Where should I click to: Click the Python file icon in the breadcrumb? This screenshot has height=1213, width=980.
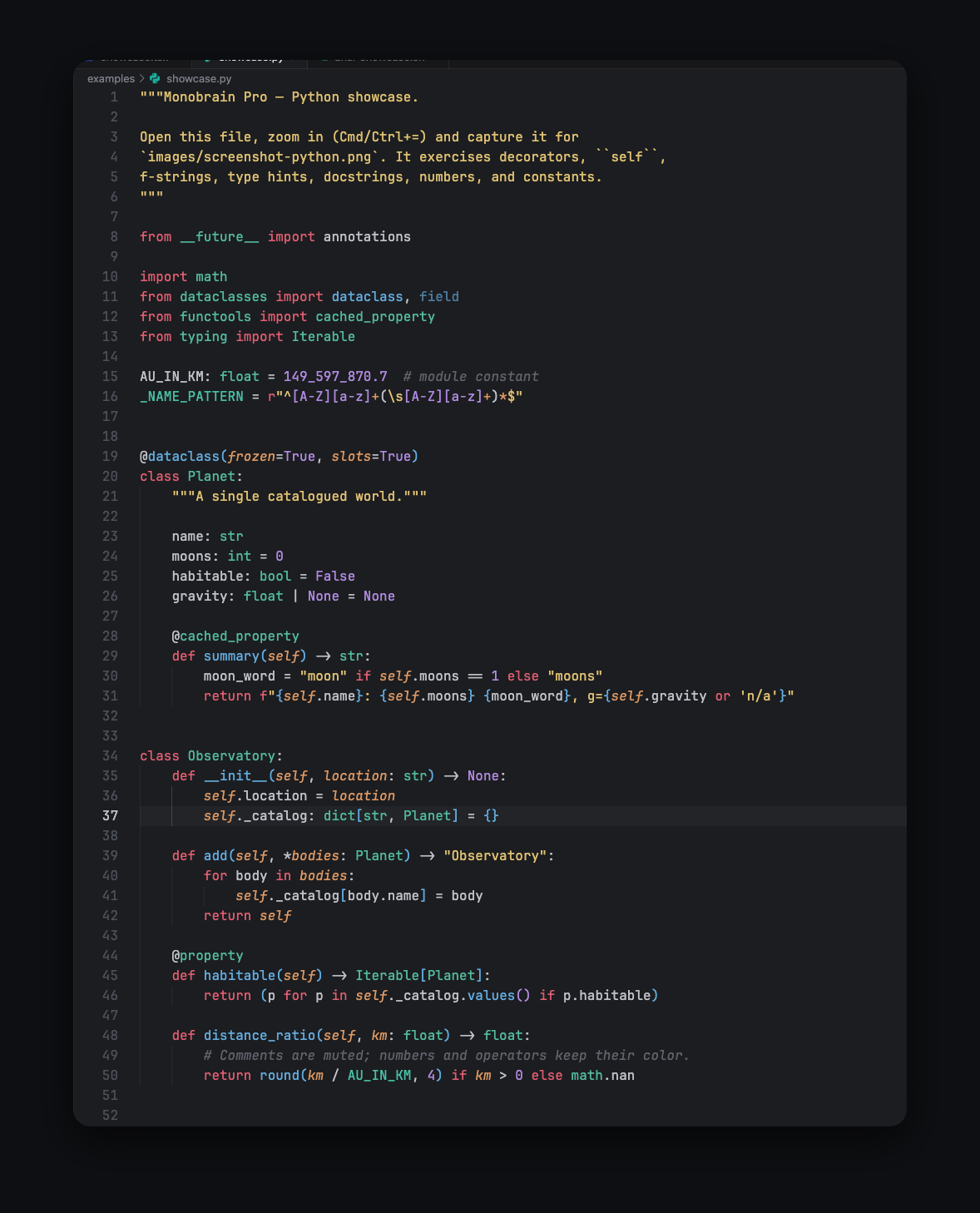[x=155, y=78]
